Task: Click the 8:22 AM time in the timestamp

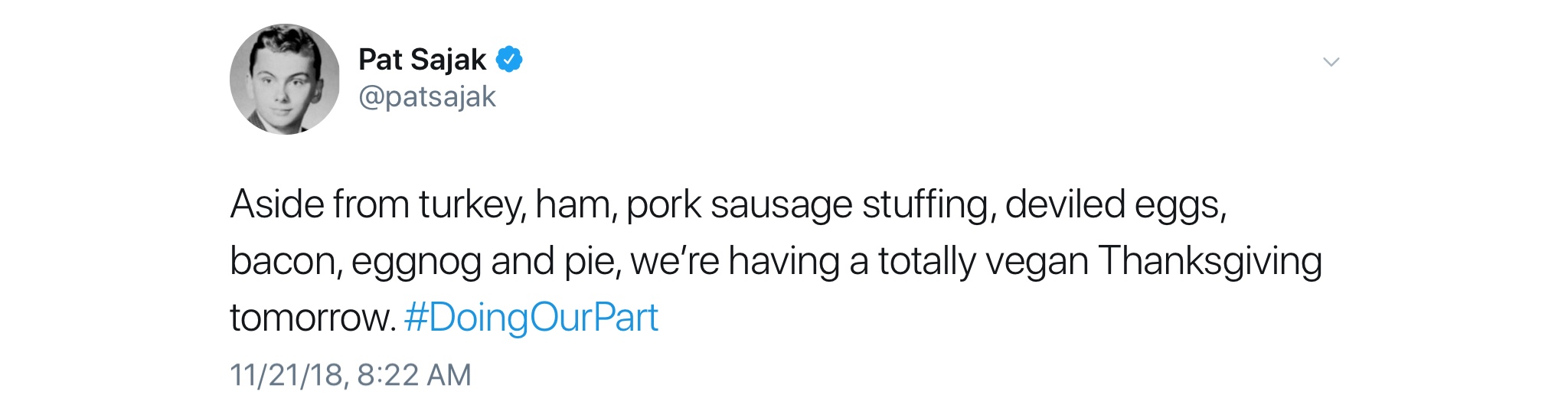Action: point(413,375)
